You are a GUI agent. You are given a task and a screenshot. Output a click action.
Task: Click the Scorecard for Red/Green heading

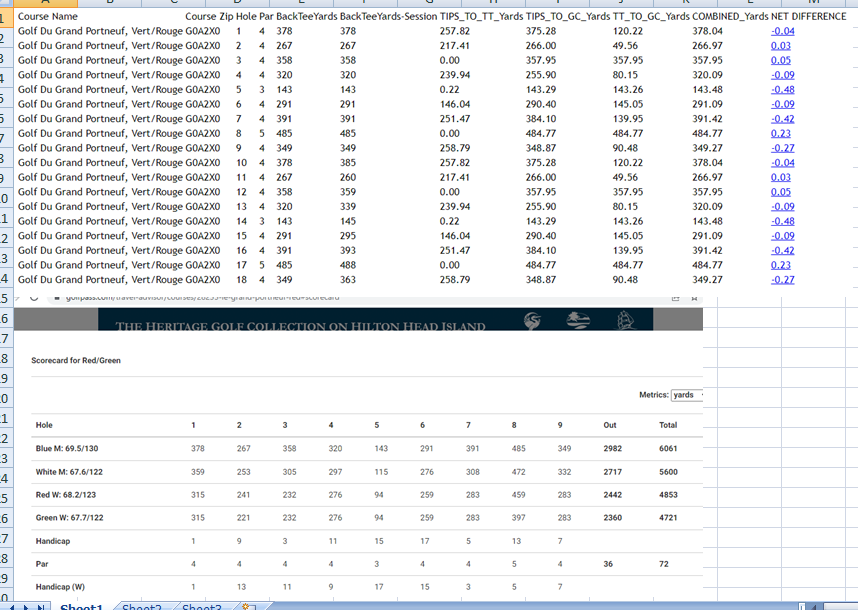(76, 361)
